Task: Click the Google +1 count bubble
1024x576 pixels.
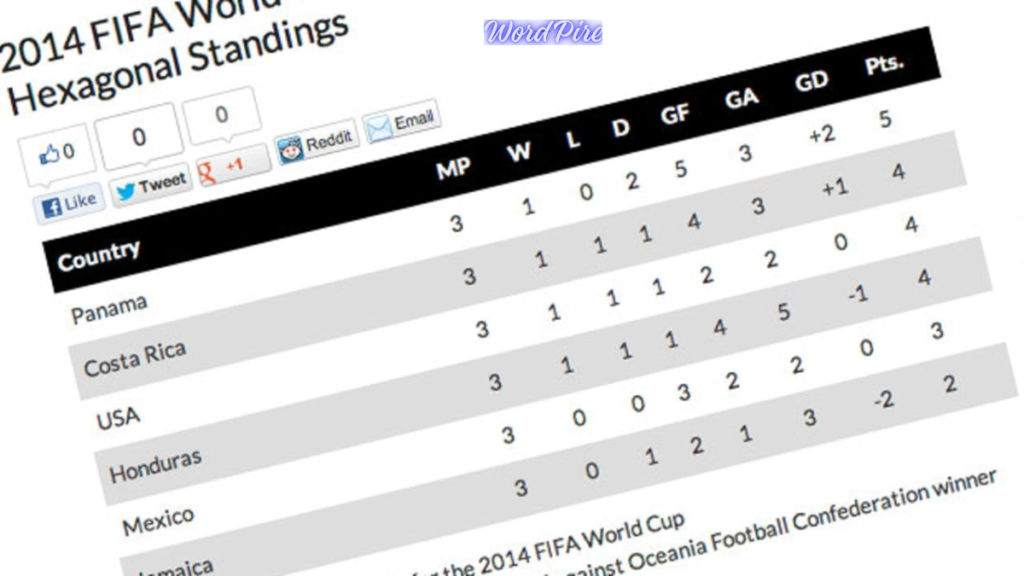Action: [x=222, y=114]
